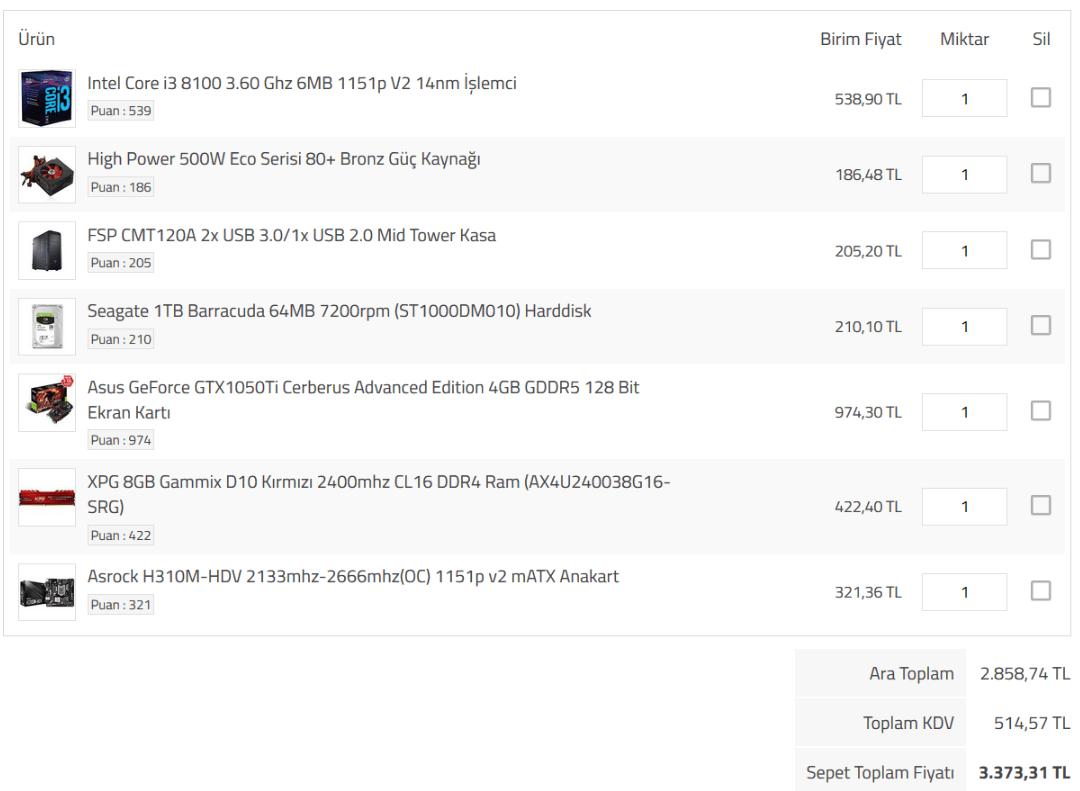
Task: Click the High Power 500W Eco title link
Action: 283,160
